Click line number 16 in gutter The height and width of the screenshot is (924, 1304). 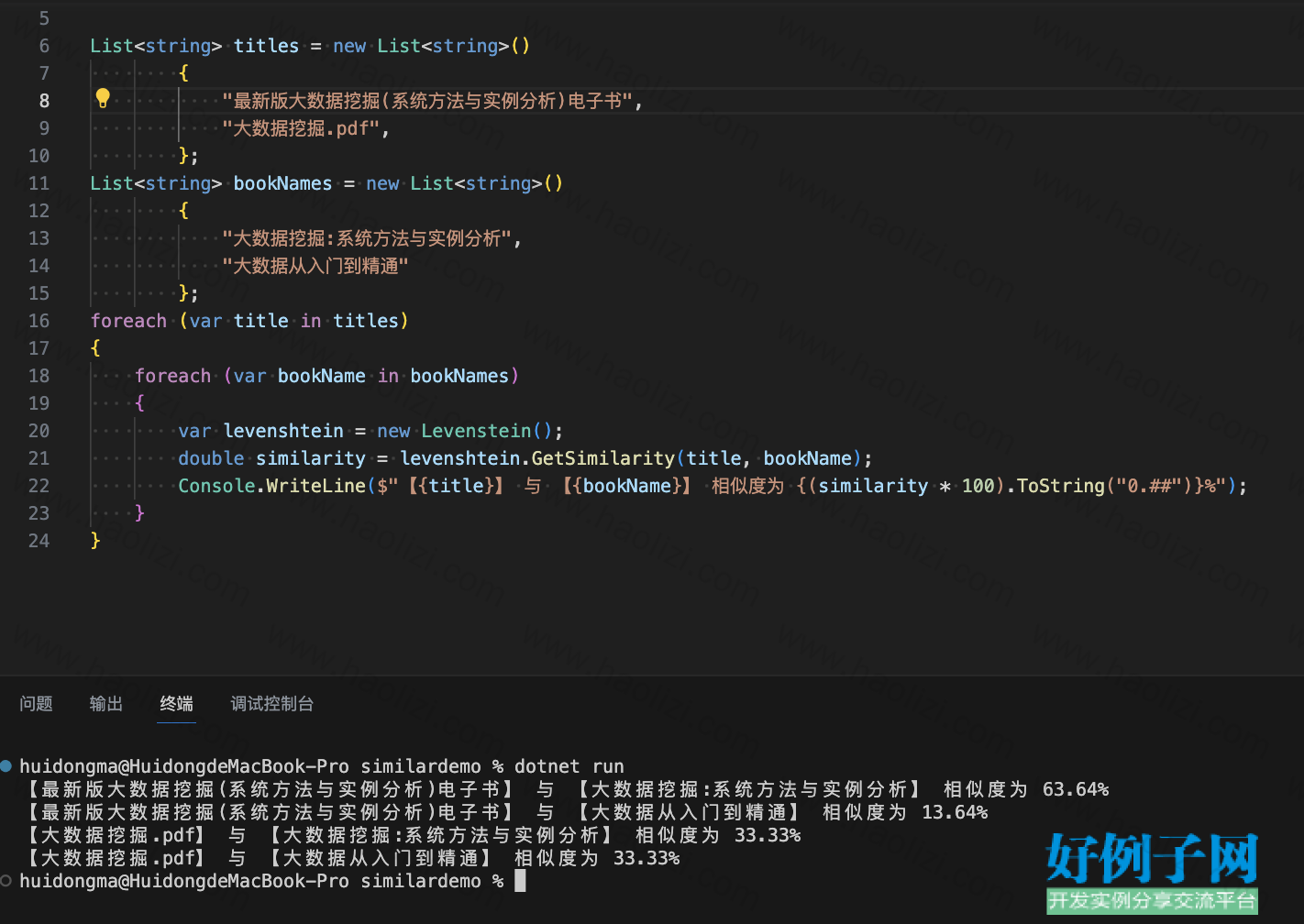click(x=39, y=321)
